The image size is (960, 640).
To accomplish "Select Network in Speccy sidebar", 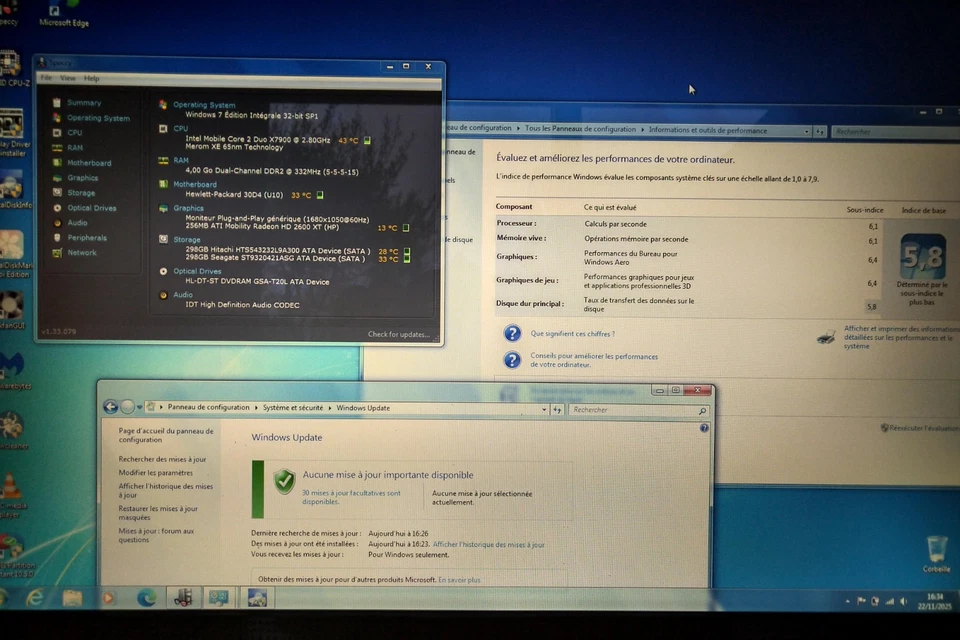I will point(84,252).
